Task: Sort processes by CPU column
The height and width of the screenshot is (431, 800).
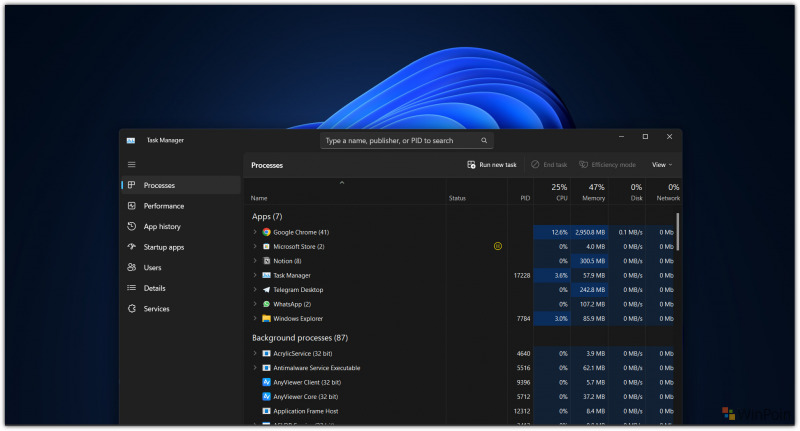Action: pyautogui.click(x=552, y=192)
